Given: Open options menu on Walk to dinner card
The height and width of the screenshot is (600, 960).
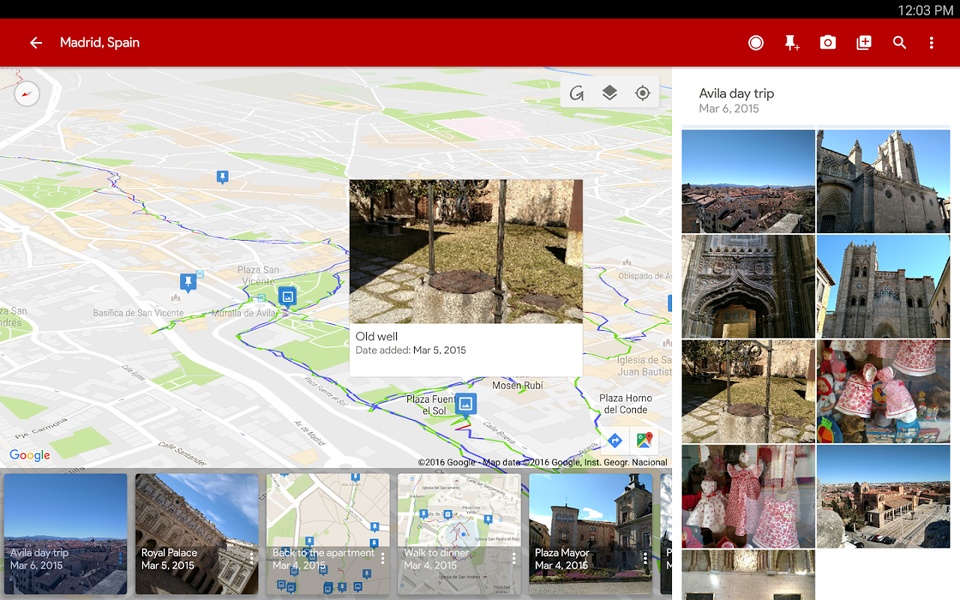Looking at the screenshot, I should pyautogui.click(x=514, y=558).
